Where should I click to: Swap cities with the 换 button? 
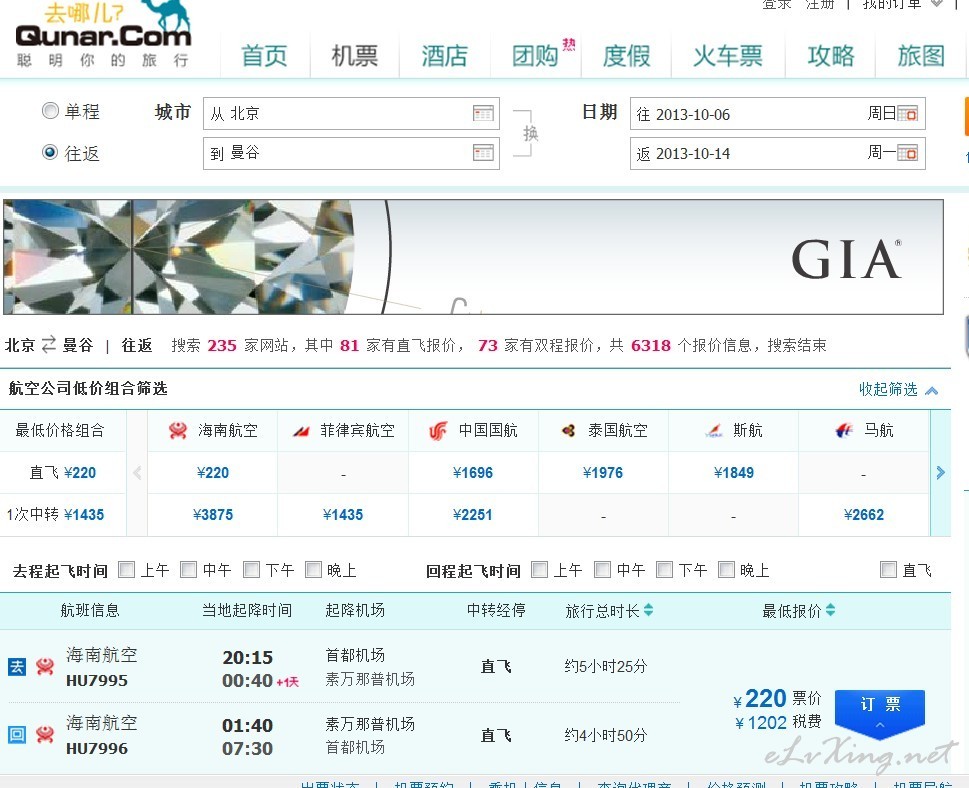(x=530, y=133)
